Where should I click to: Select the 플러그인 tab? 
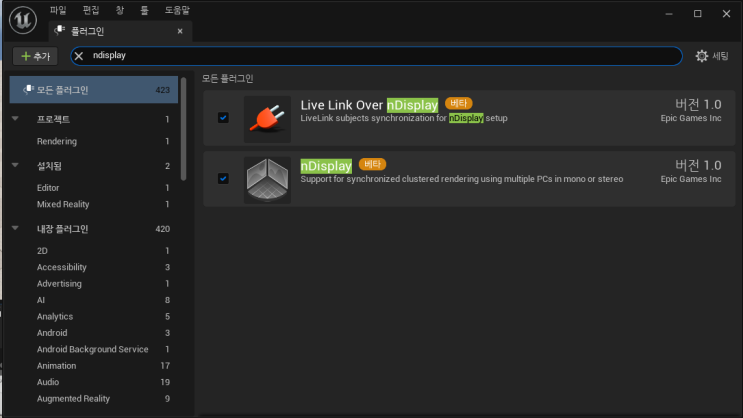click(120, 31)
